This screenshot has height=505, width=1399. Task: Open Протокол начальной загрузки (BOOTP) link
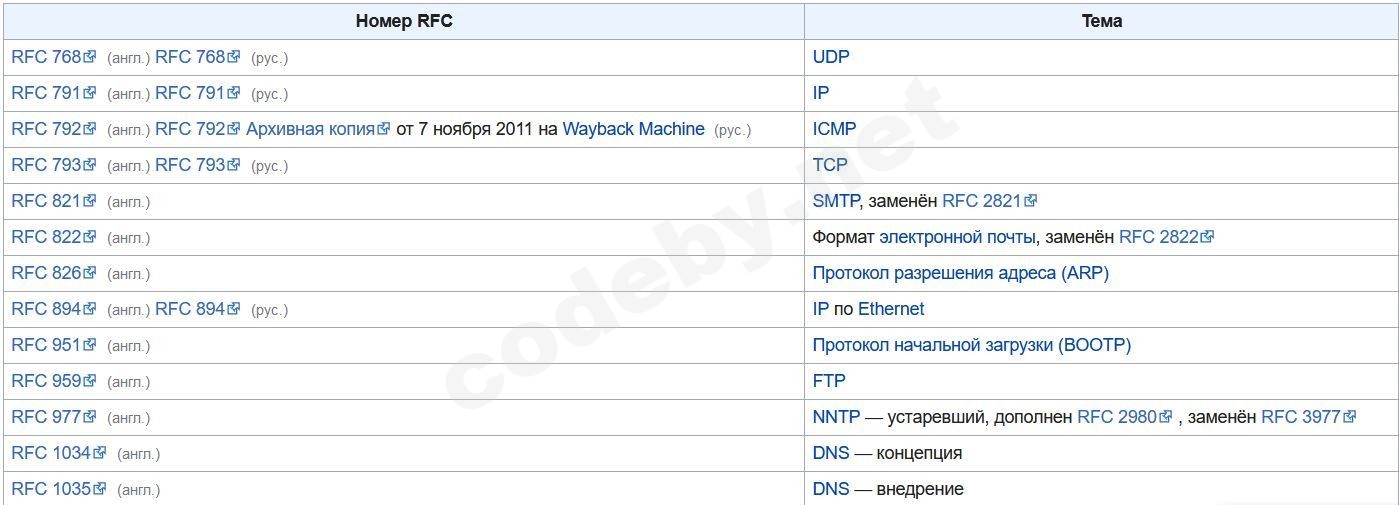click(971, 345)
